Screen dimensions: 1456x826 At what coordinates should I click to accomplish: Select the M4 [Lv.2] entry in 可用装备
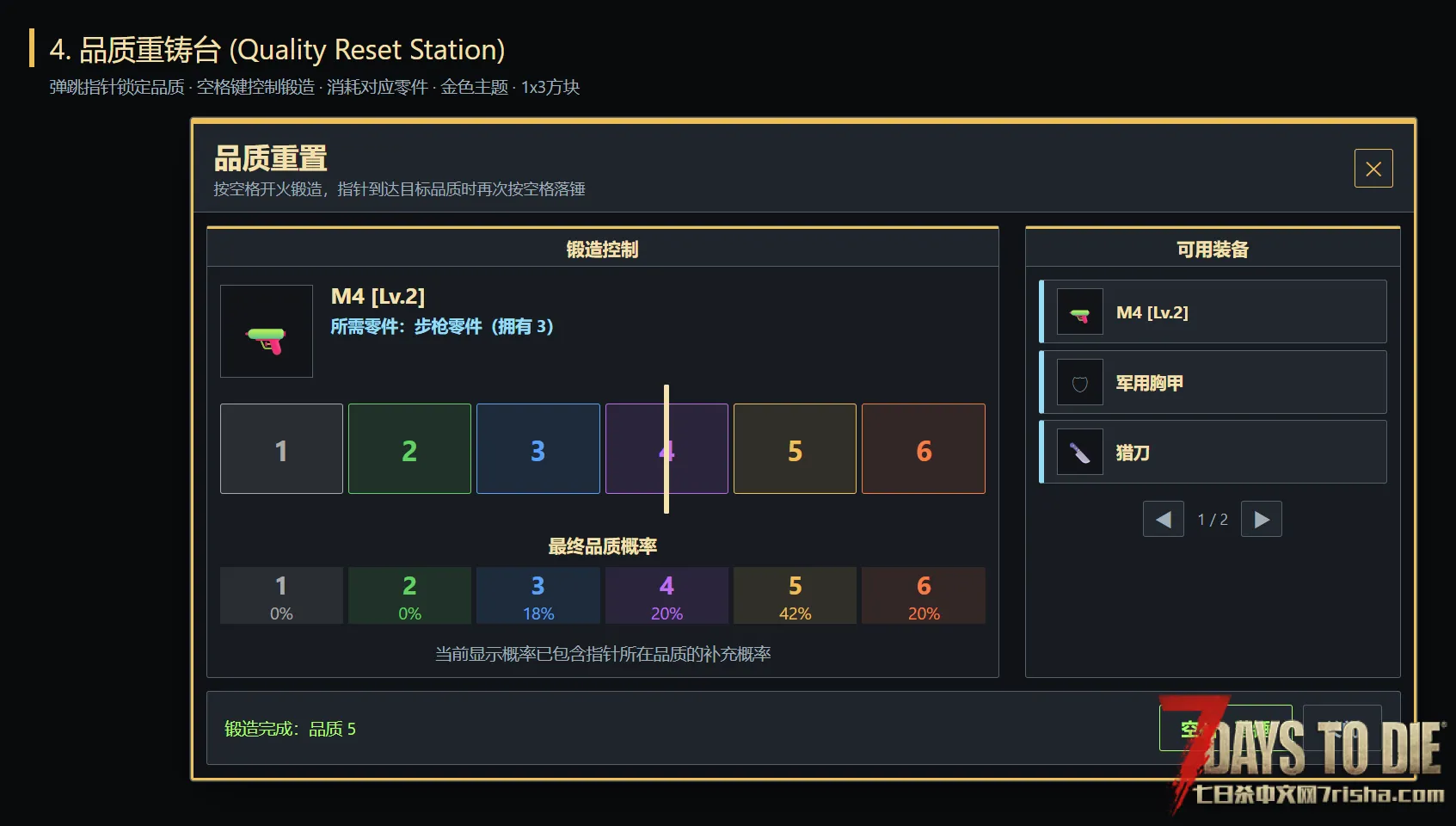1213,312
